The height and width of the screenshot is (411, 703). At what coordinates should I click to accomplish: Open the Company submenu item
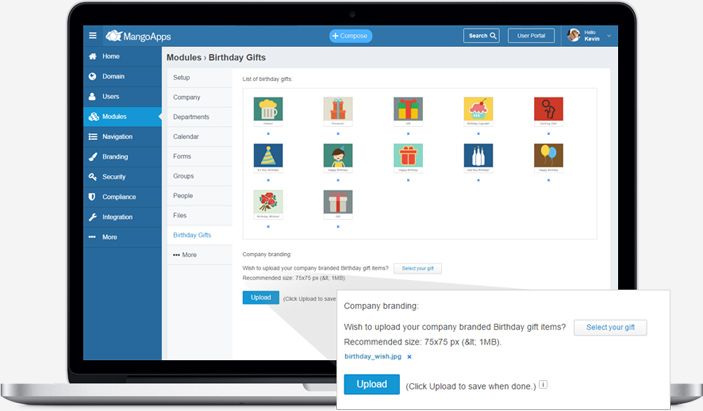point(200,97)
